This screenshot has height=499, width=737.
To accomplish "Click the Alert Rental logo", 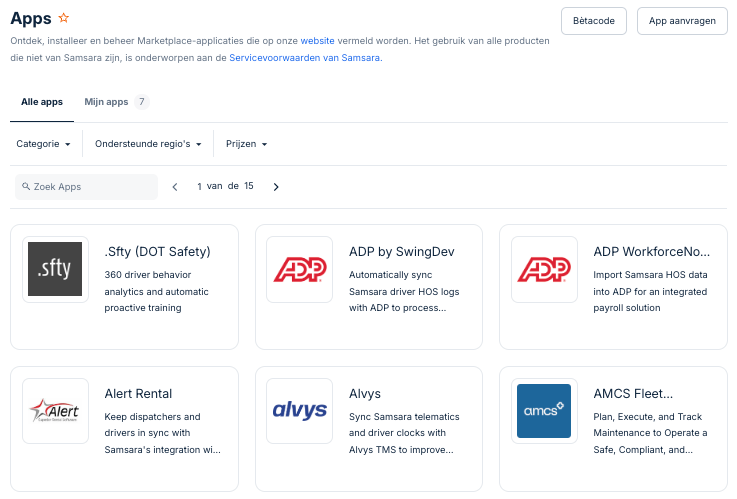I will [x=55, y=411].
